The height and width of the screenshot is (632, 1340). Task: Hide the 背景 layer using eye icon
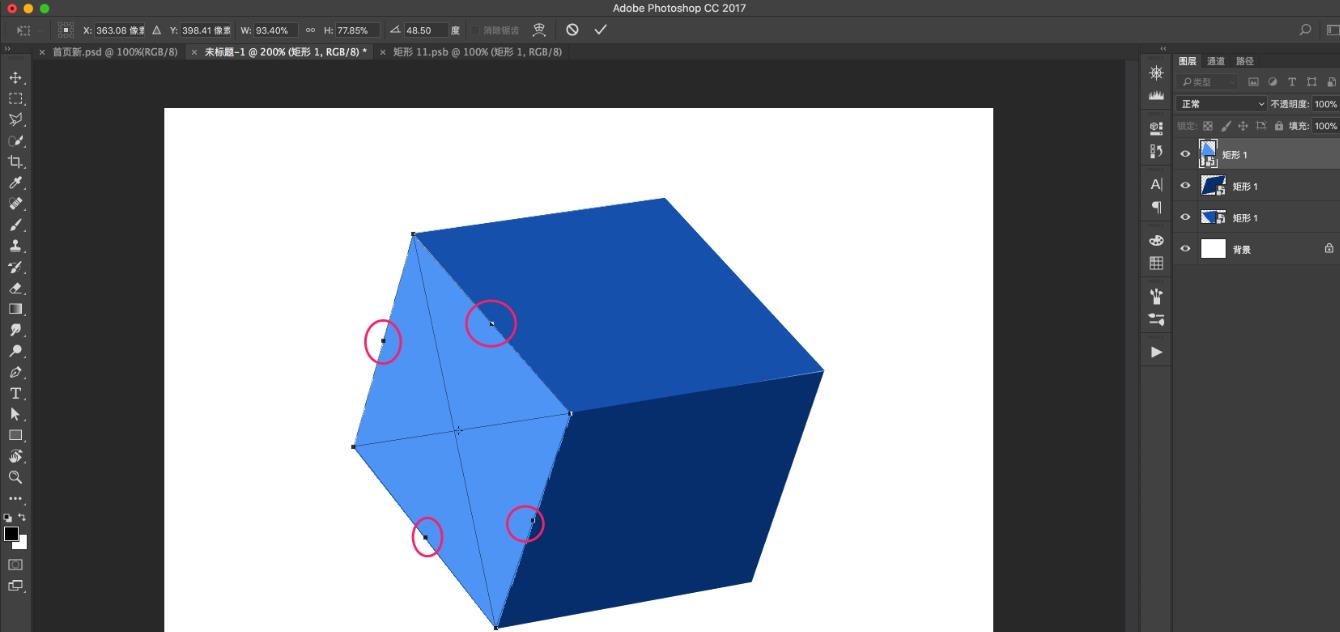(x=1185, y=249)
